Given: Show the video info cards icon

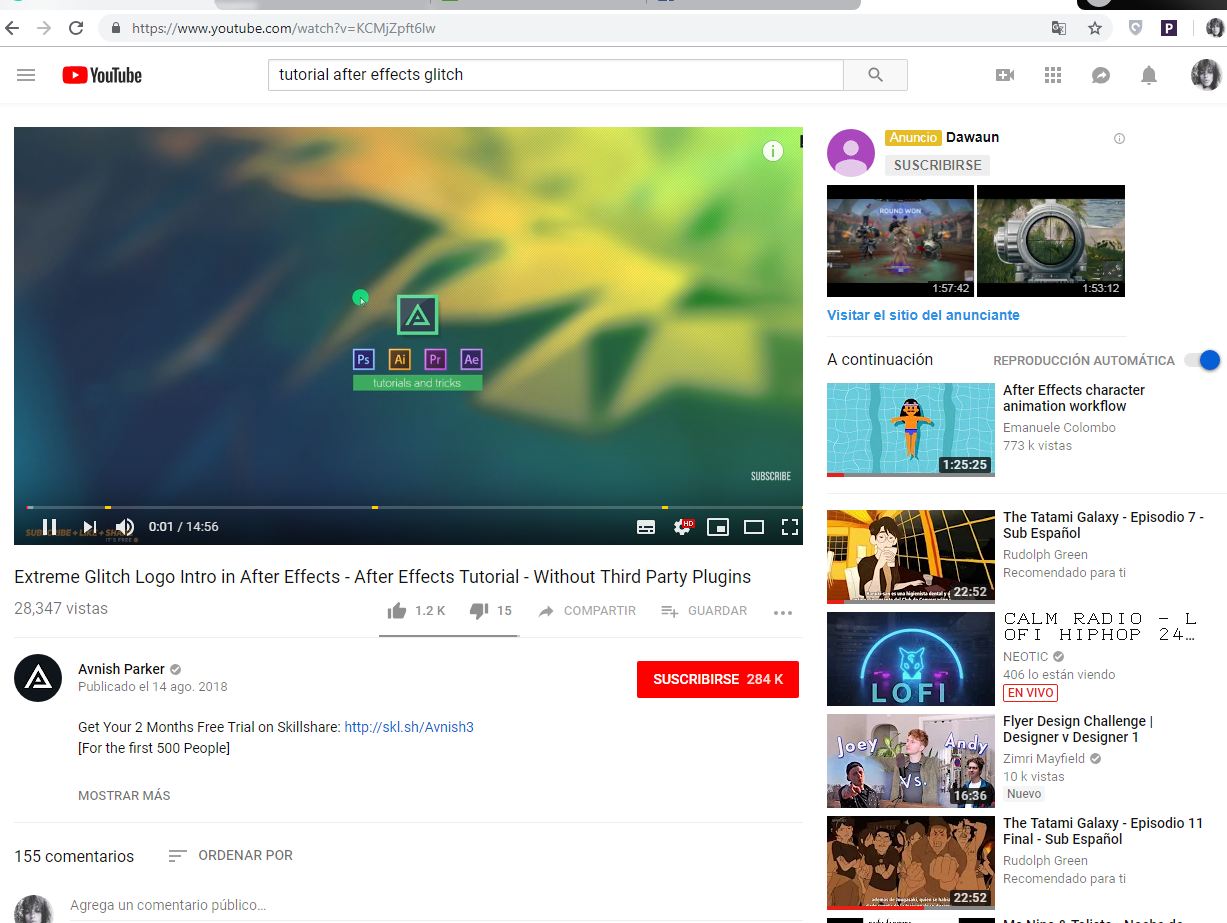Looking at the screenshot, I should (x=772, y=151).
